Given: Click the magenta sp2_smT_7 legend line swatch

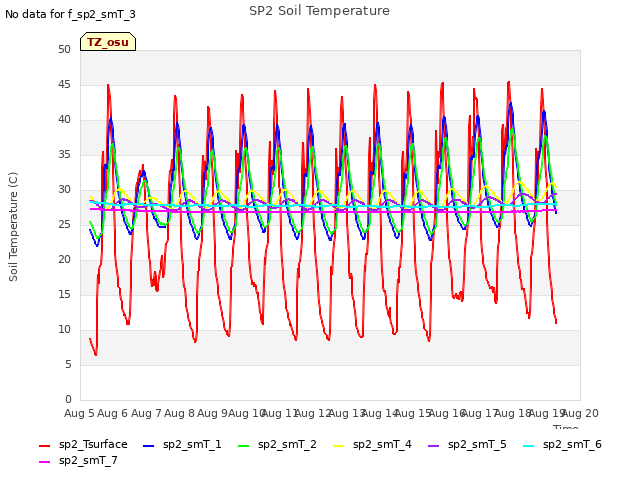Looking at the screenshot, I should [x=44, y=462].
